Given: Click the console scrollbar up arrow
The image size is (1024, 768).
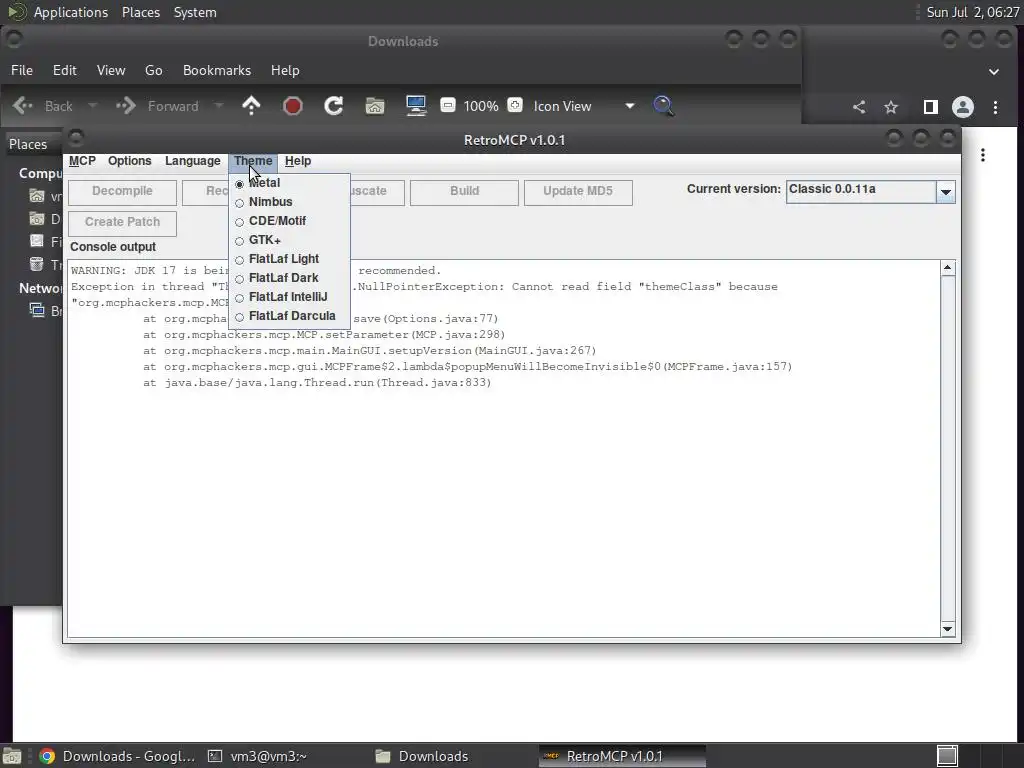Looking at the screenshot, I should pyautogui.click(x=948, y=268).
